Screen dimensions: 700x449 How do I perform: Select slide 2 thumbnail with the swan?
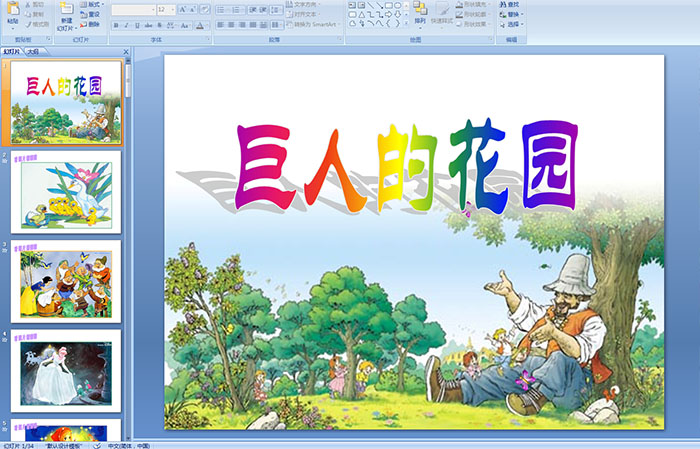click(x=66, y=192)
